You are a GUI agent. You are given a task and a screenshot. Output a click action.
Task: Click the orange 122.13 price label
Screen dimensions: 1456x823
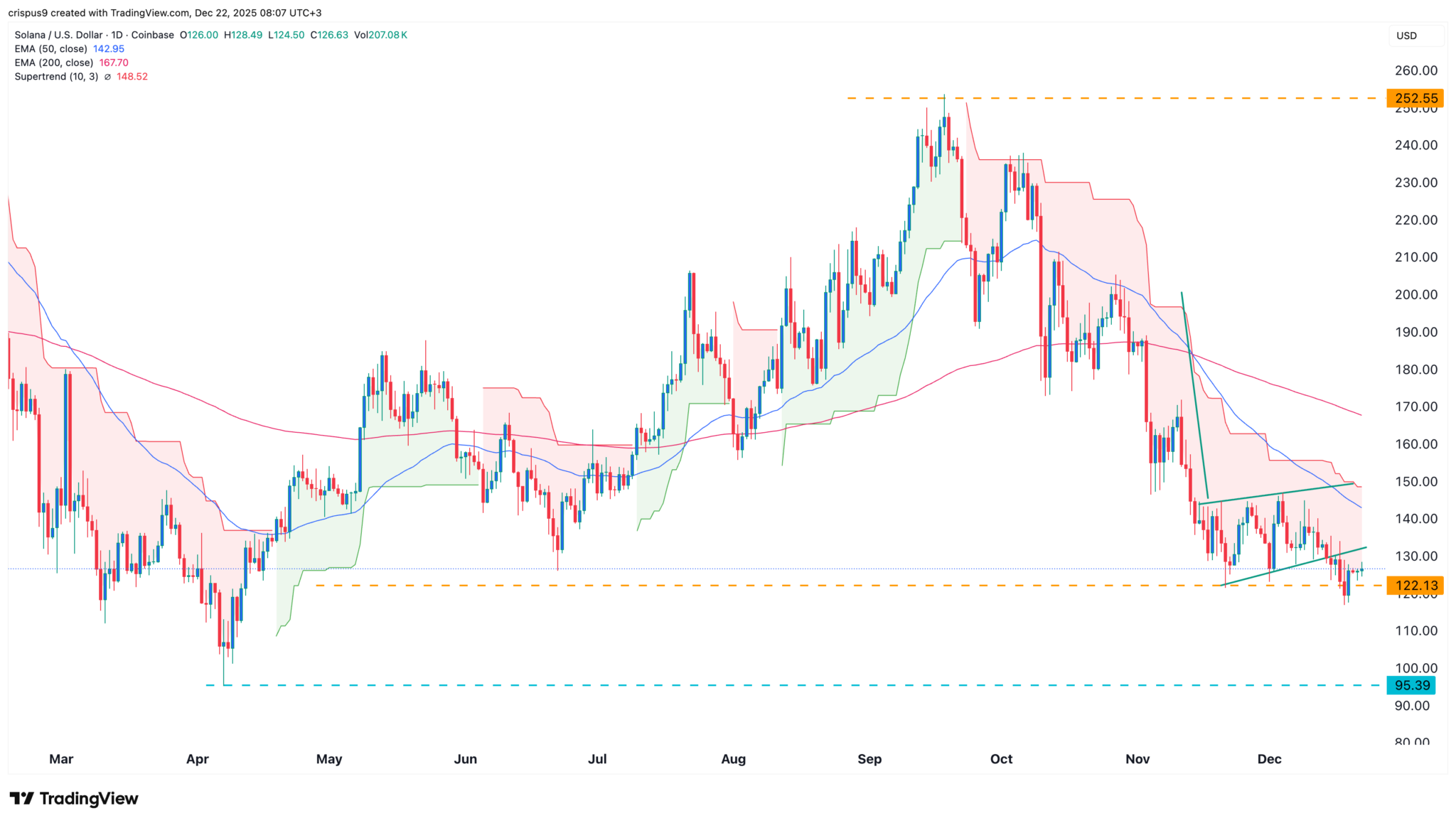tap(1415, 586)
